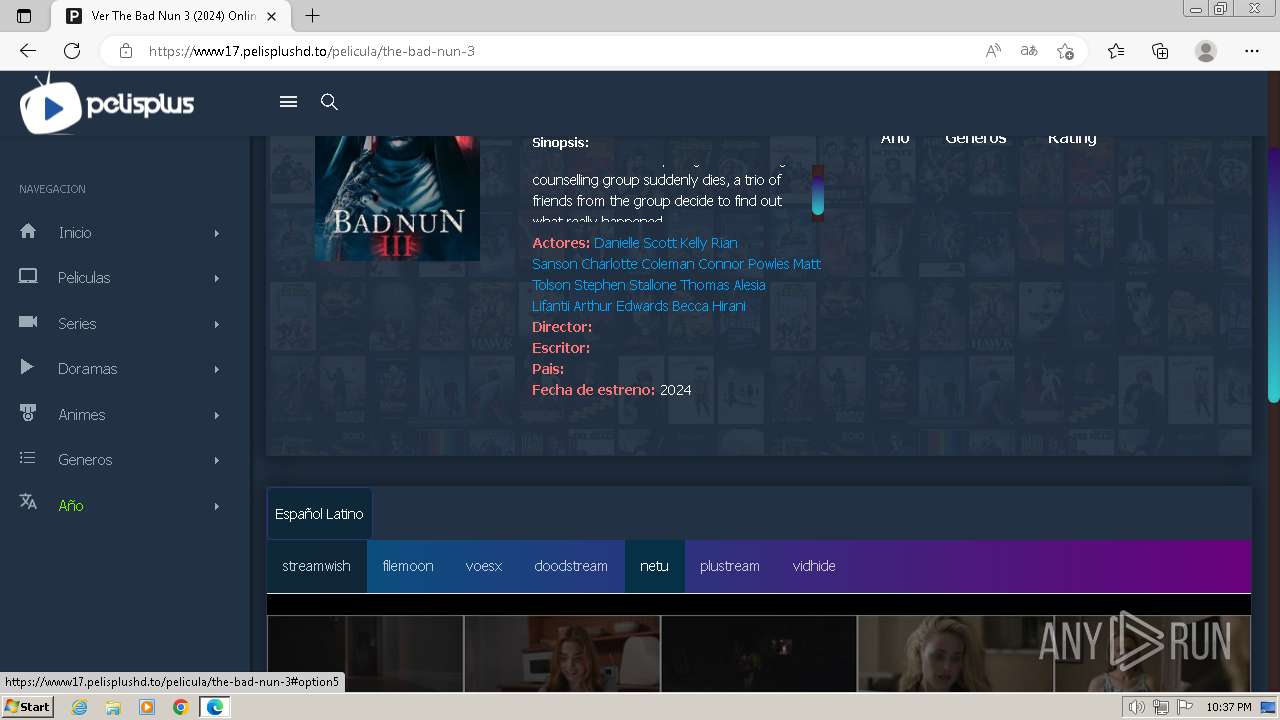Switch to the streamwish server
Image resolution: width=1280 pixels, height=720 pixels.
(x=316, y=566)
